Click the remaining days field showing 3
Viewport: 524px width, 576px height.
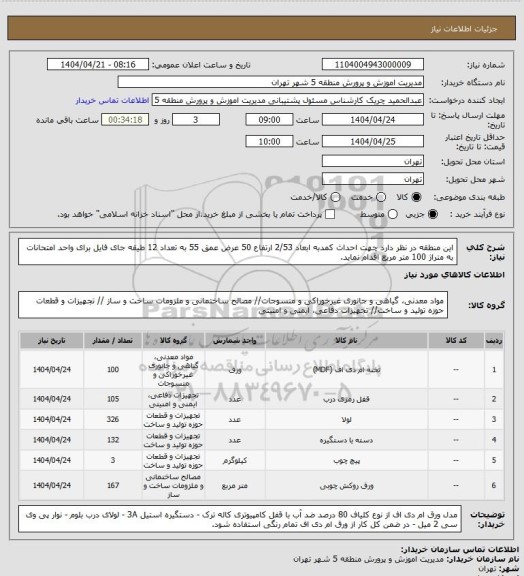pos(196,120)
